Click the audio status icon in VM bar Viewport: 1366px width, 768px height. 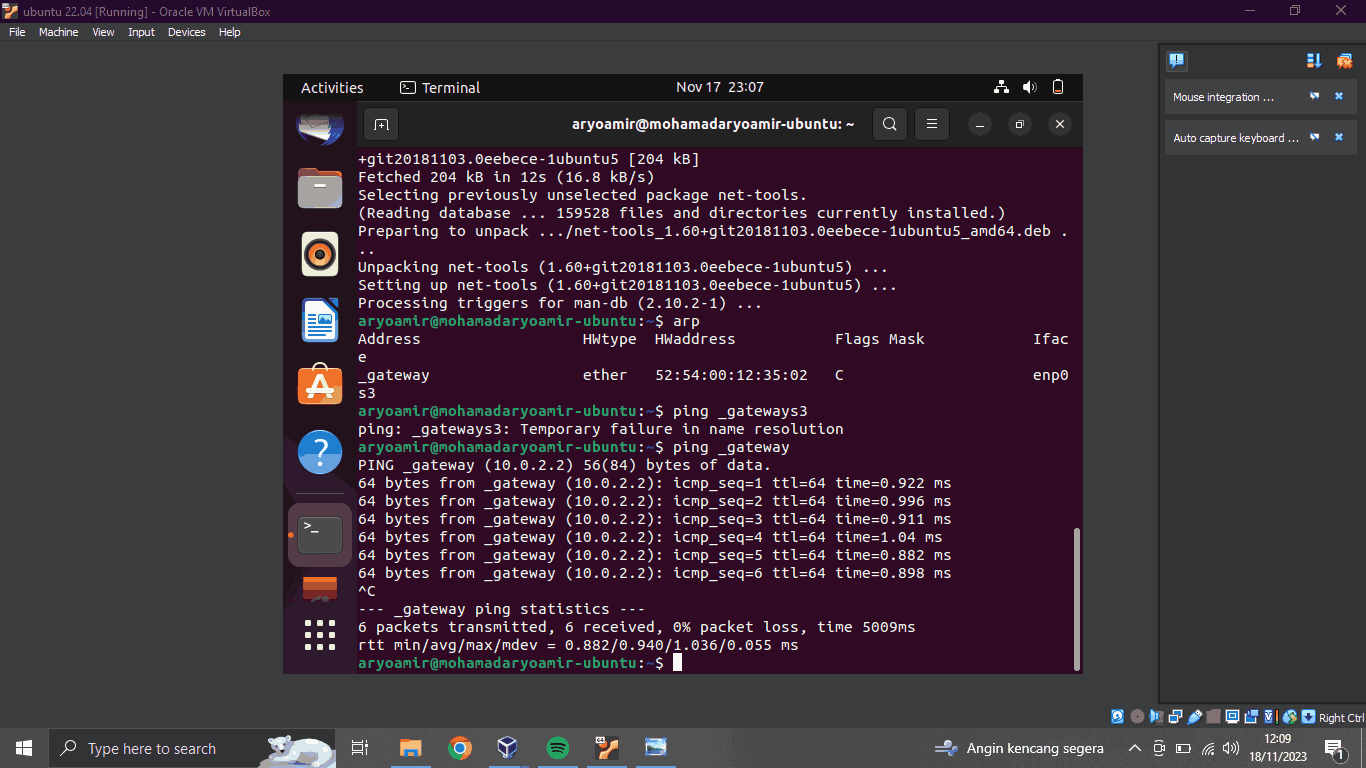tap(1156, 717)
